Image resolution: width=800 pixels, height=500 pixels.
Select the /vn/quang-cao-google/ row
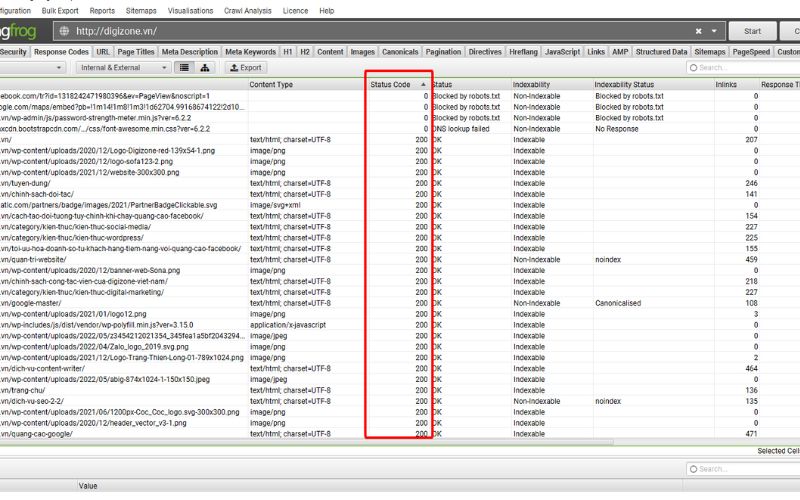coord(400,434)
